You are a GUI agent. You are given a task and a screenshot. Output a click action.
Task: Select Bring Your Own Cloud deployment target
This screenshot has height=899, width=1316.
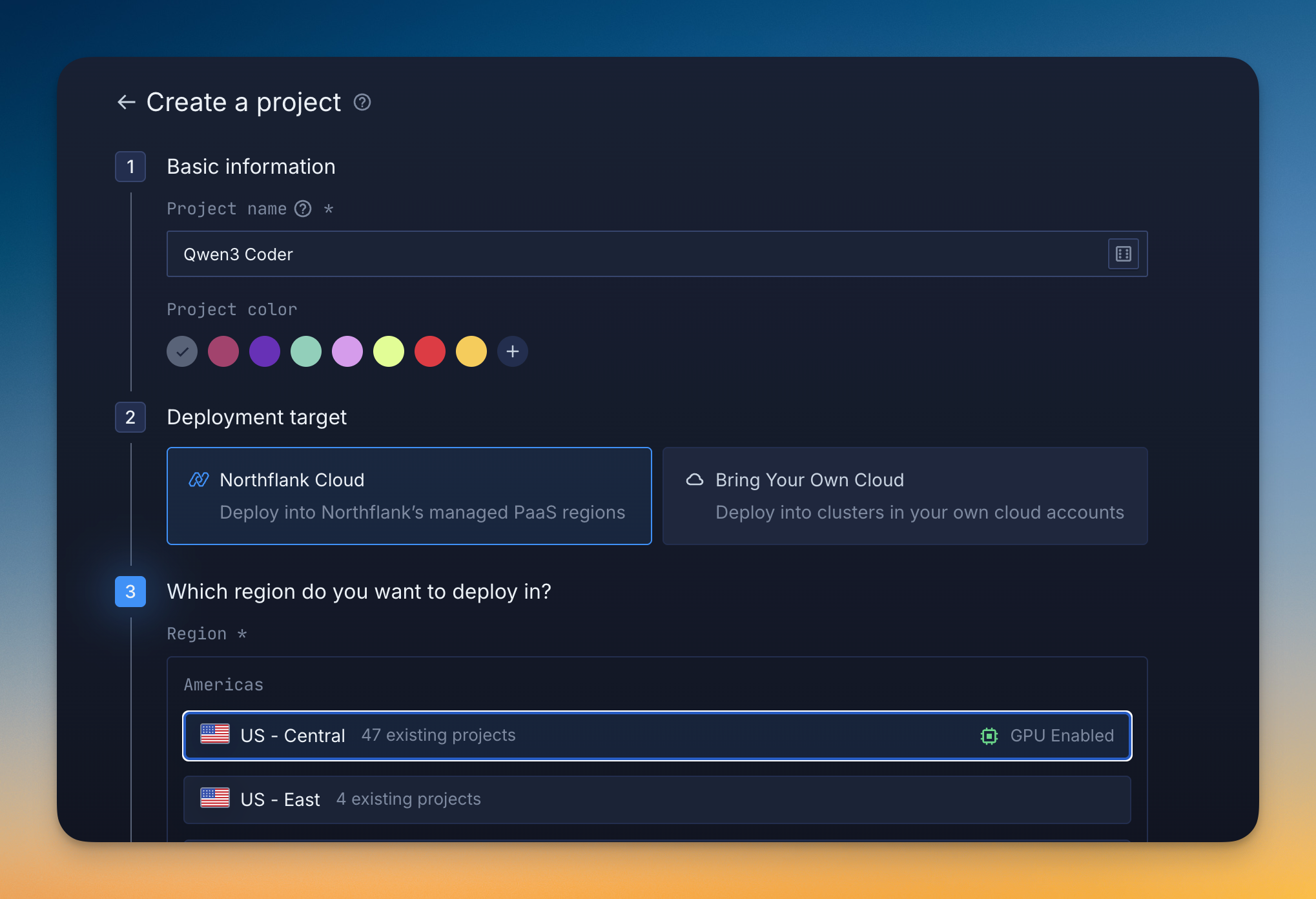click(905, 496)
